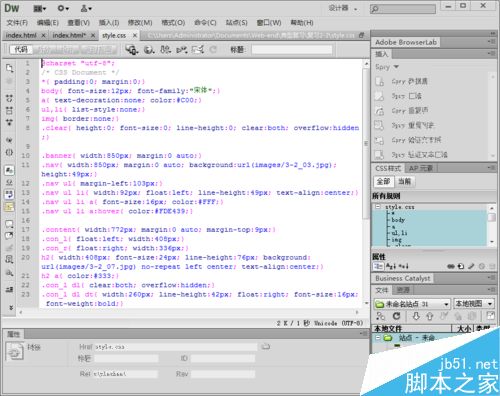
Task: Open the Site dropdown in application bar
Action: tap(86, 8)
